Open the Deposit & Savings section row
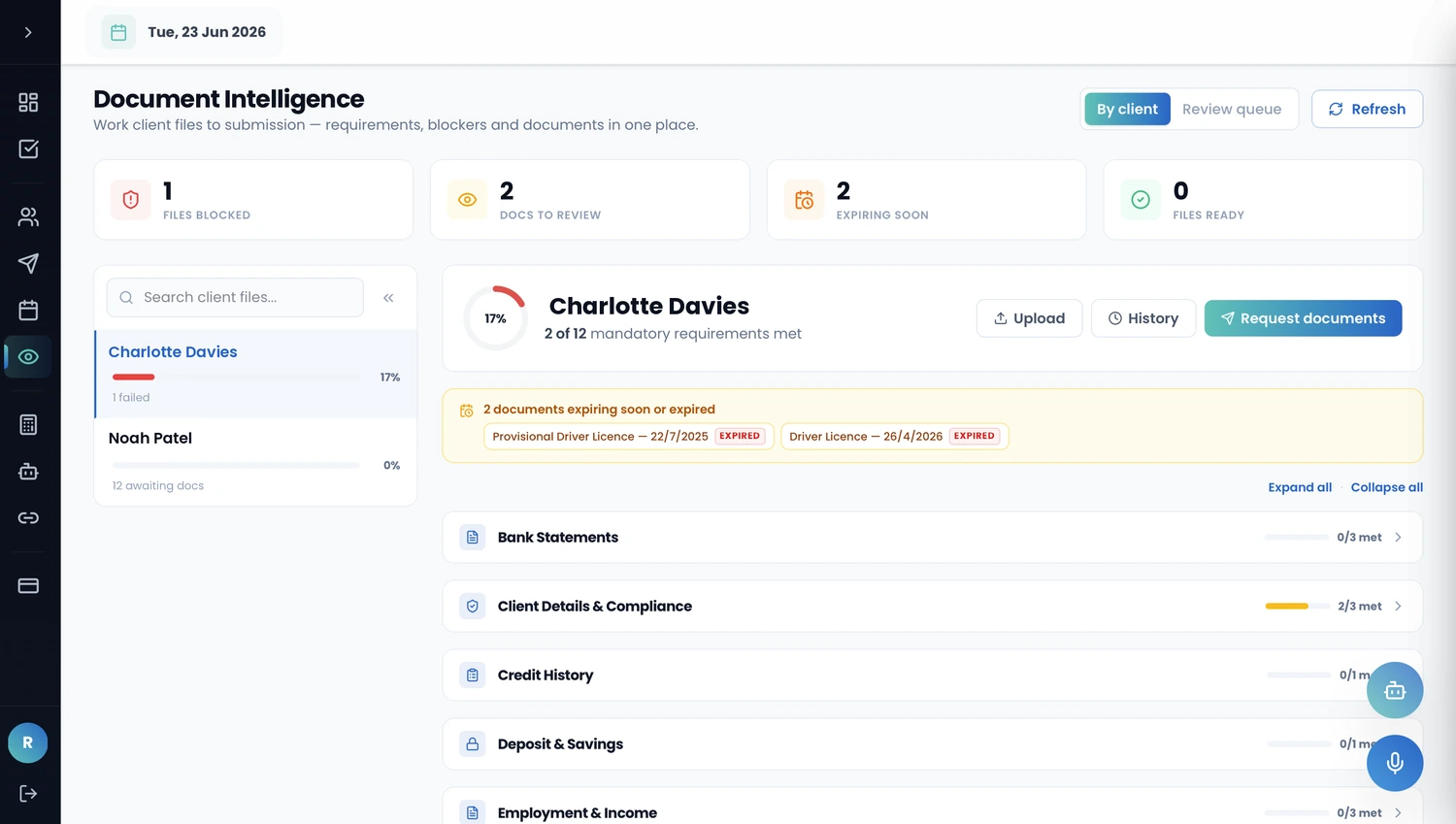This screenshot has width=1456, height=824. pos(933,744)
